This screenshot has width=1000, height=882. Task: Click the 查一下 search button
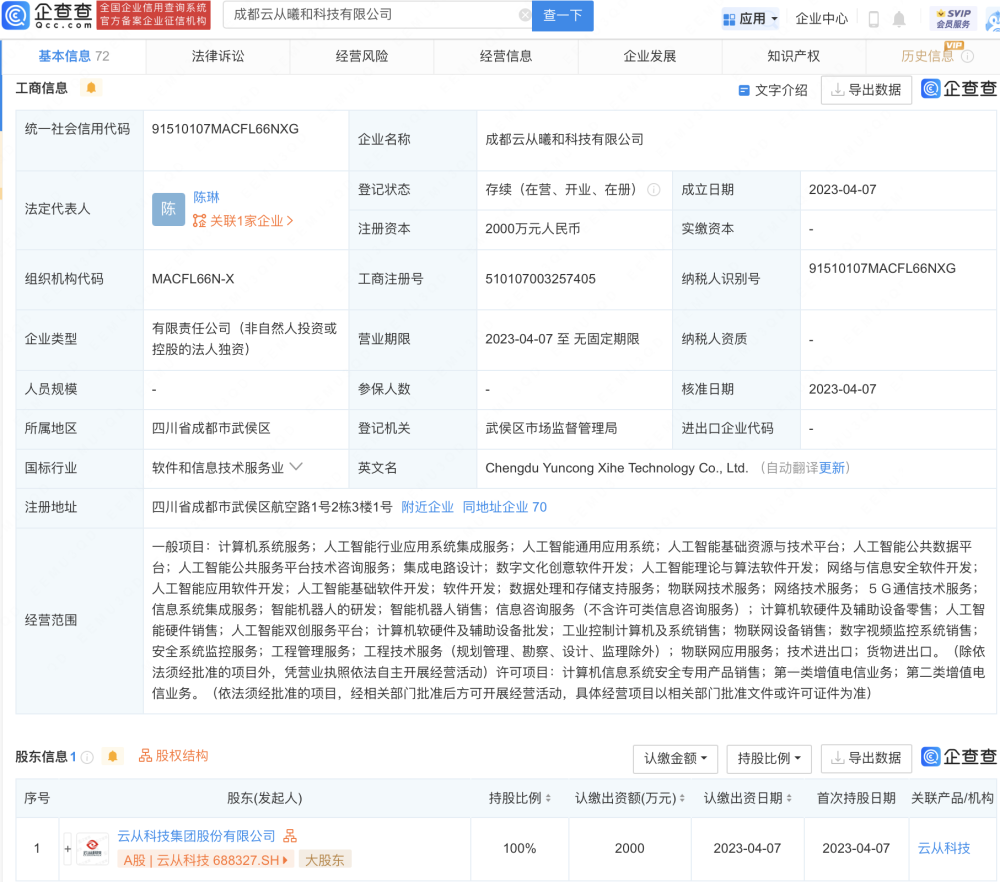(x=562, y=15)
